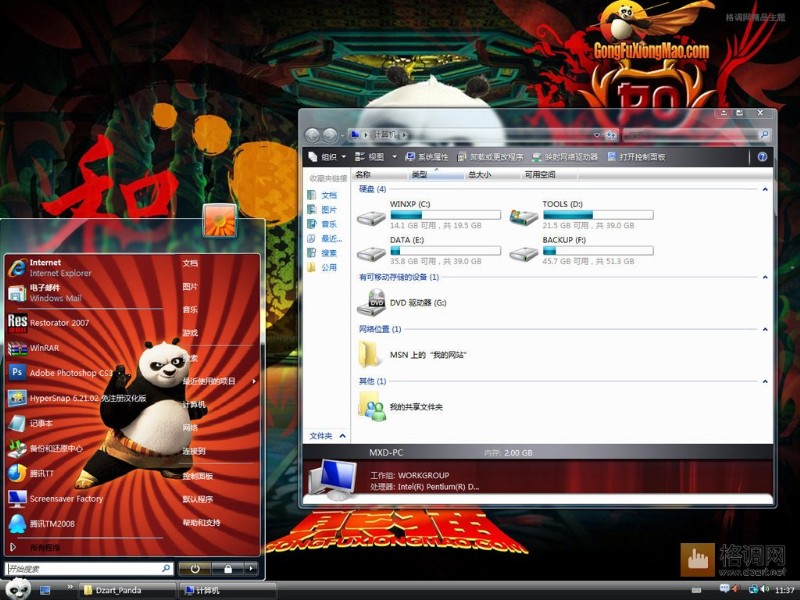Viewport: 800px width, 600px height.
Task: Click 系统属性 in the Explorer toolbar
Action: point(427,157)
